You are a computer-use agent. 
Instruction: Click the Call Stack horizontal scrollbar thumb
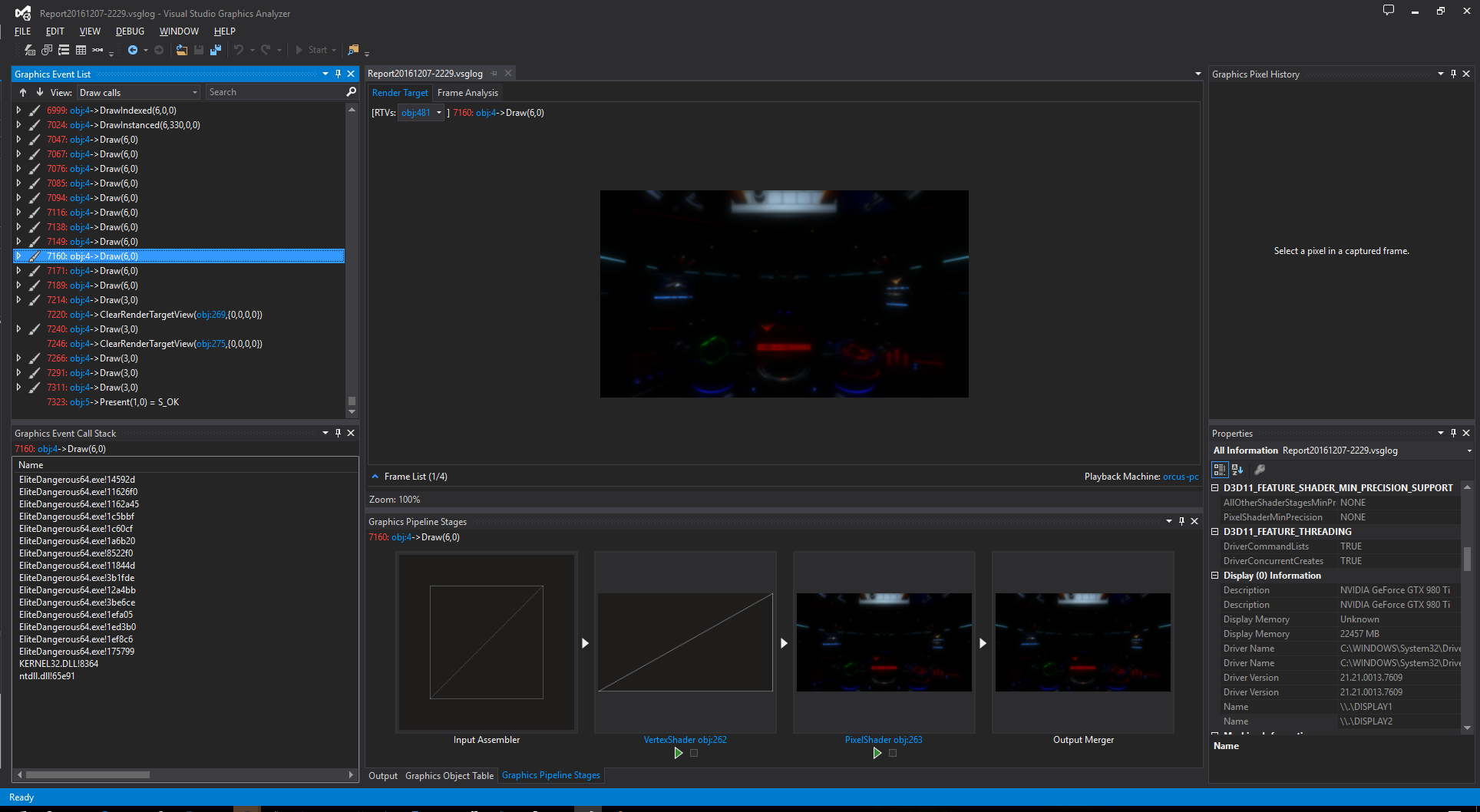tap(88, 775)
